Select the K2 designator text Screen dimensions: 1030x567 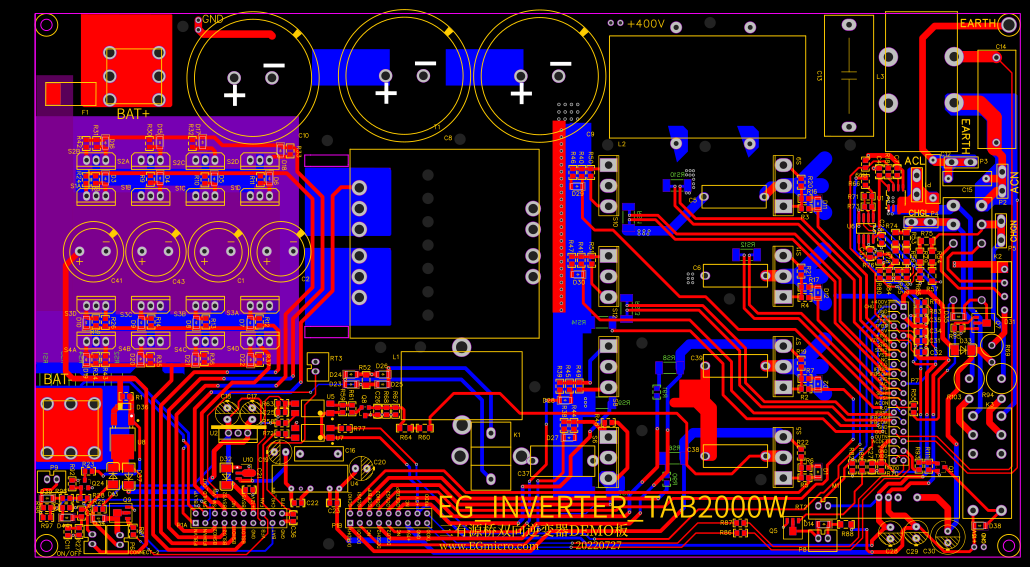[998, 256]
